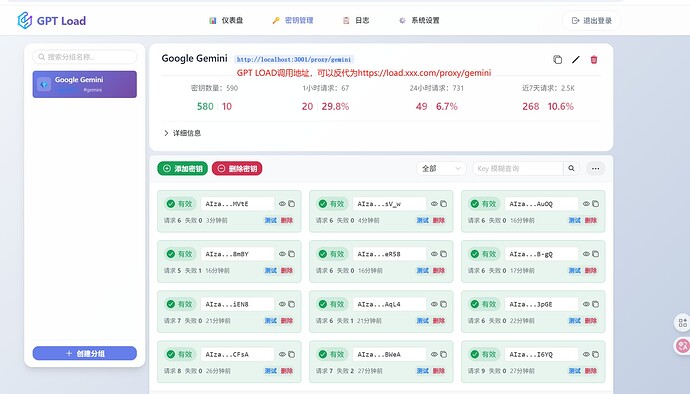The width and height of the screenshot is (690, 394).
Task: Copy key AIza...CFsA
Action: pyautogui.click(x=291, y=354)
